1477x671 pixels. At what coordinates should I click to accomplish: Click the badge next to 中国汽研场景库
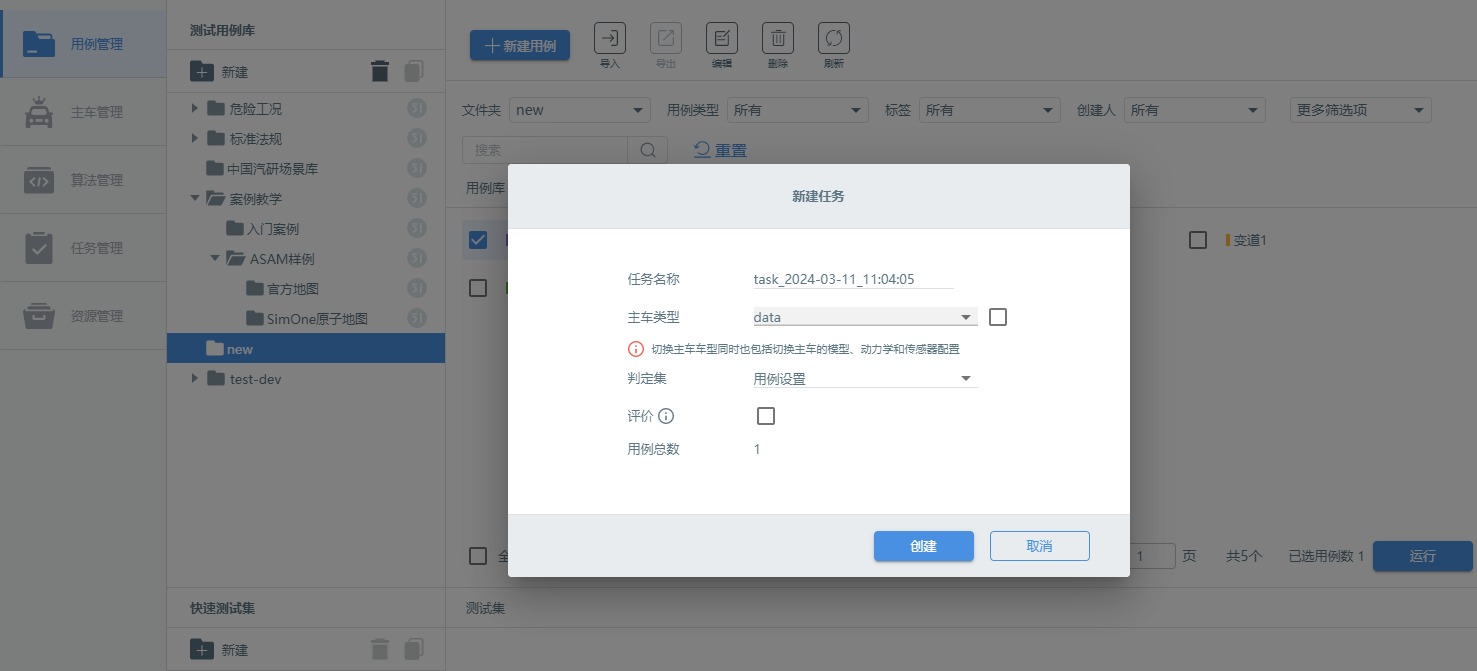(417, 168)
